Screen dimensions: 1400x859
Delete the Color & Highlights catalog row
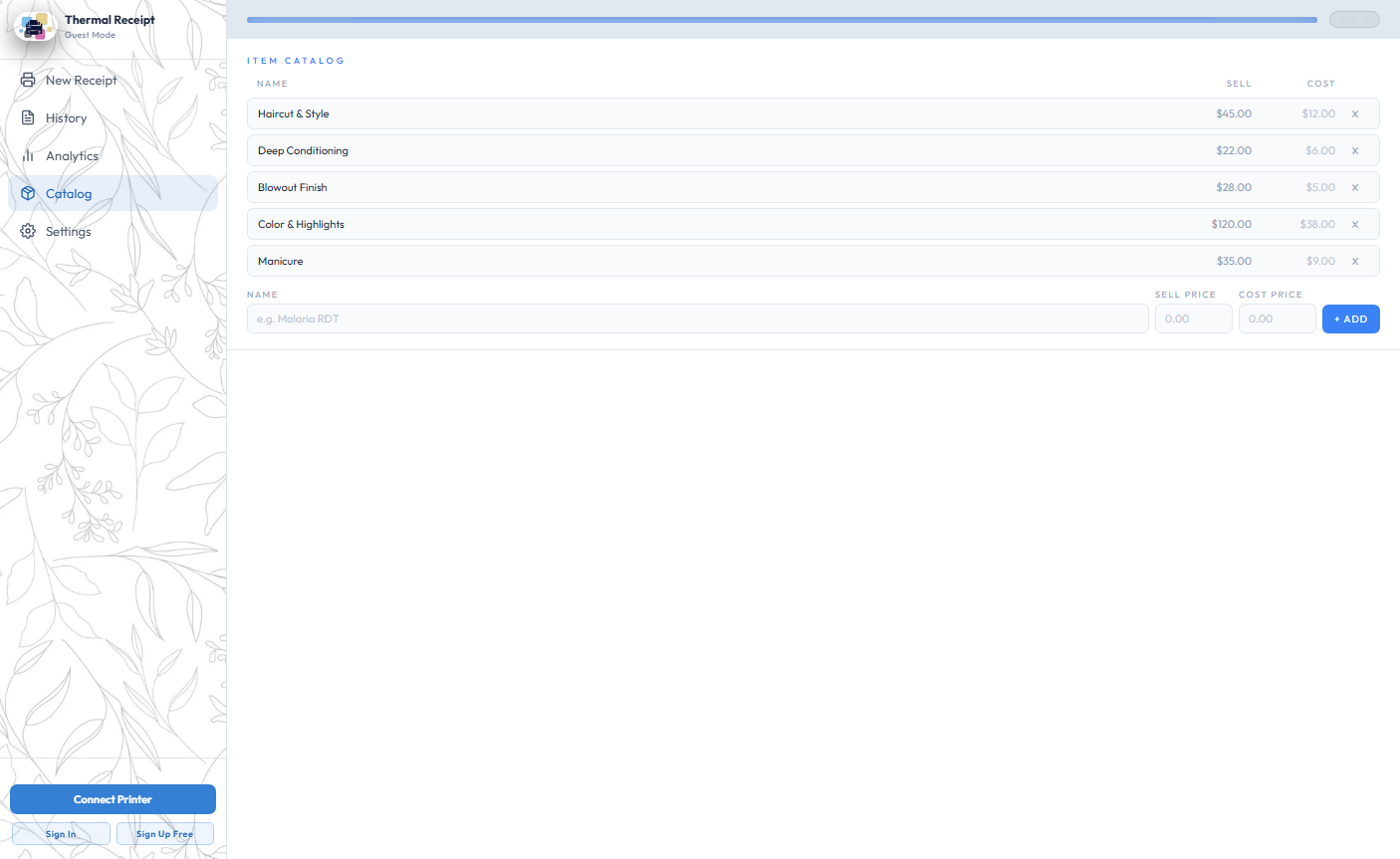click(x=1355, y=224)
